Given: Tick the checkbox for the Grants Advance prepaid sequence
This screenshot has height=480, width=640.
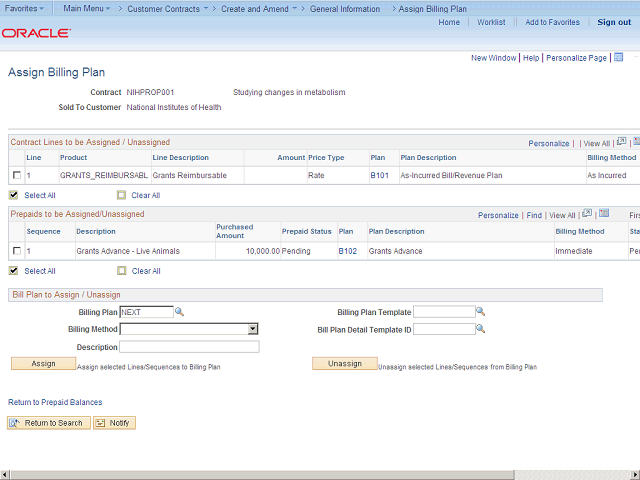Looking at the screenshot, I should 17,251.
